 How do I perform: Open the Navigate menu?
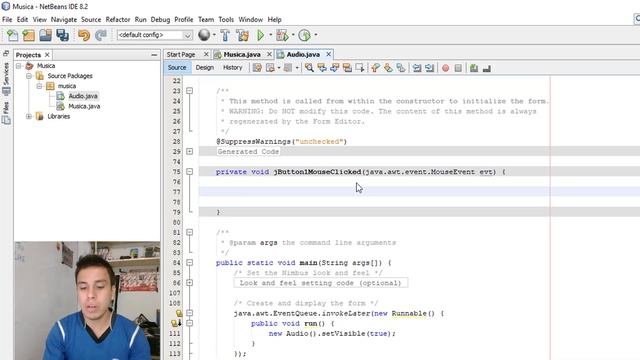pos(64,20)
